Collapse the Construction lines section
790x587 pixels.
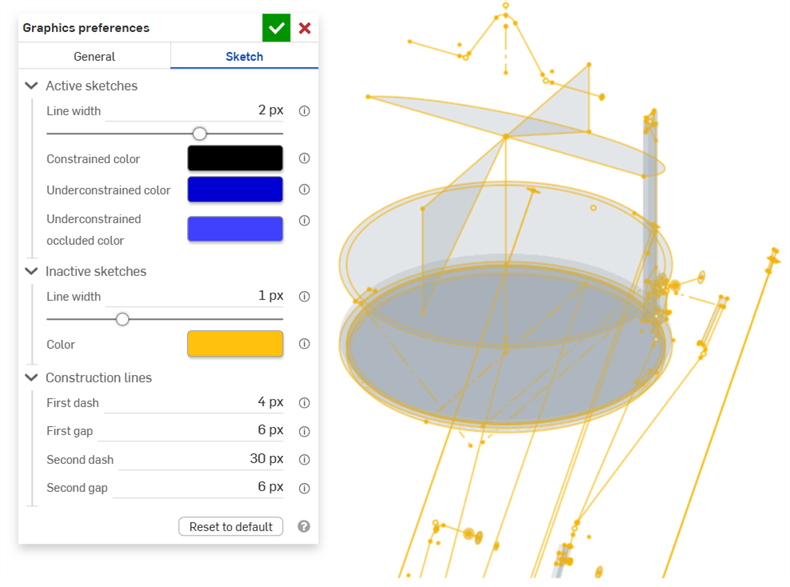pyautogui.click(x=31, y=377)
